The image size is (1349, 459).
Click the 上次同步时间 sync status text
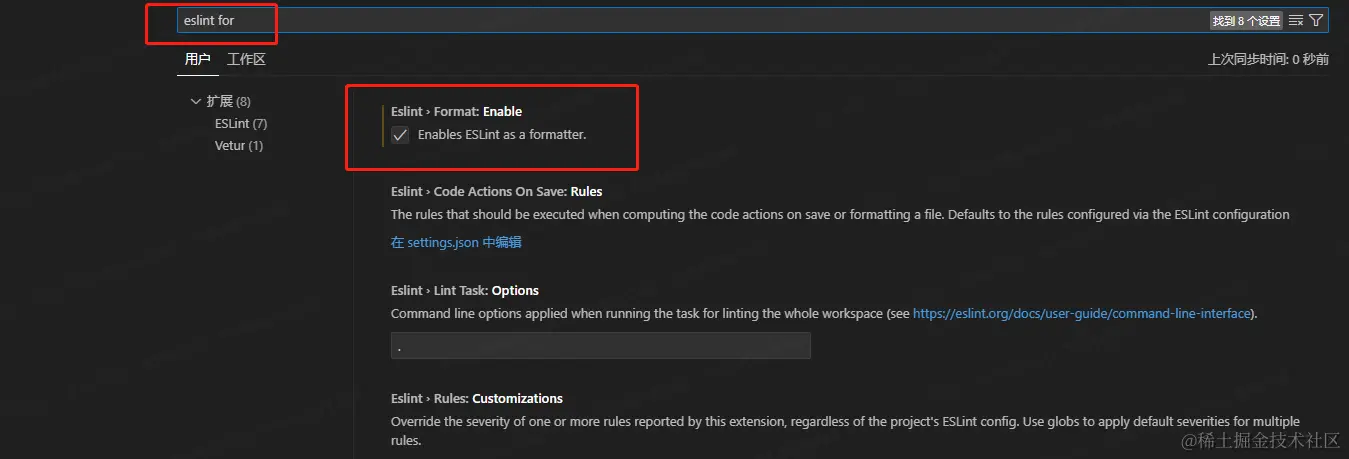point(1268,60)
